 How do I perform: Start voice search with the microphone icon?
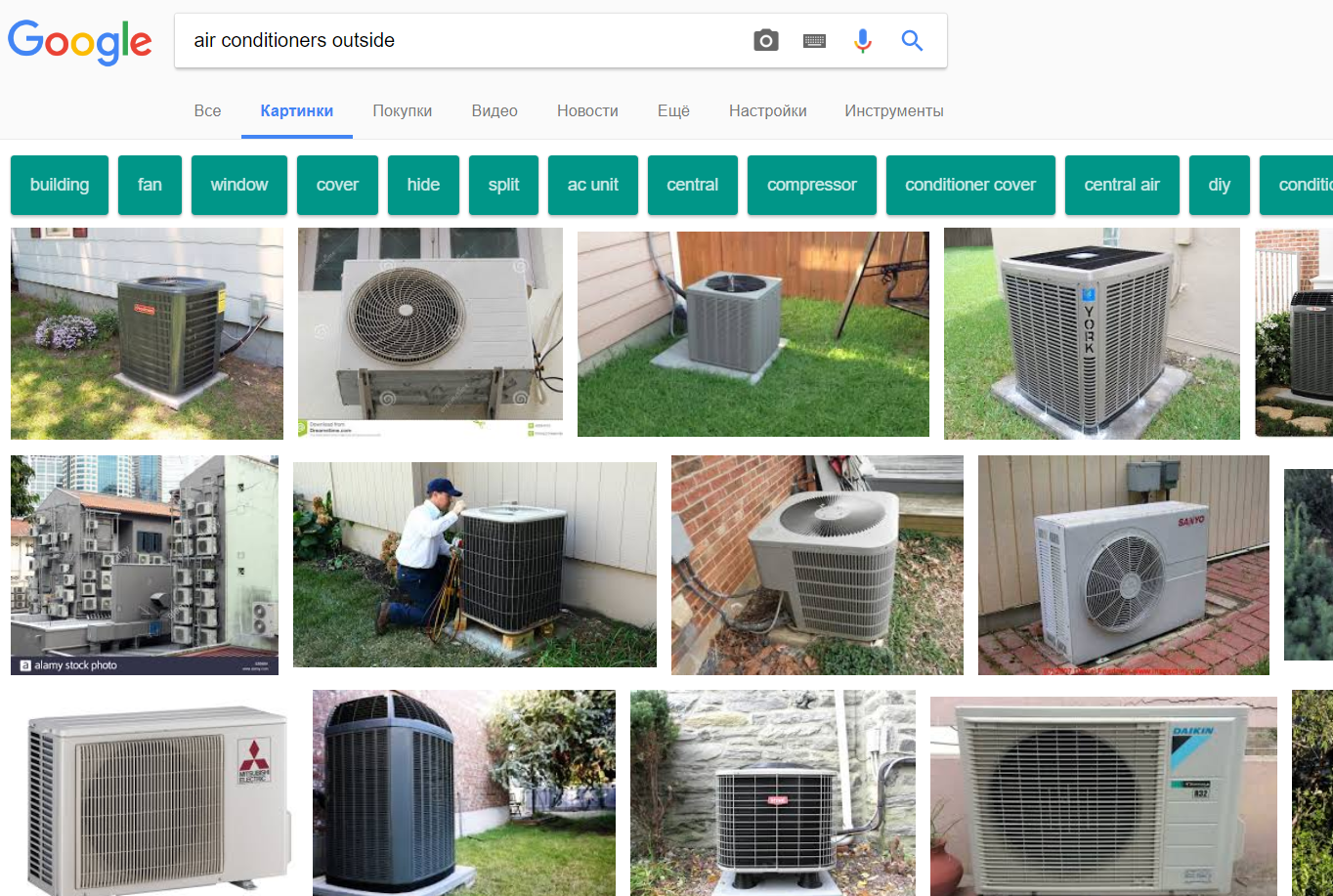[862, 40]
